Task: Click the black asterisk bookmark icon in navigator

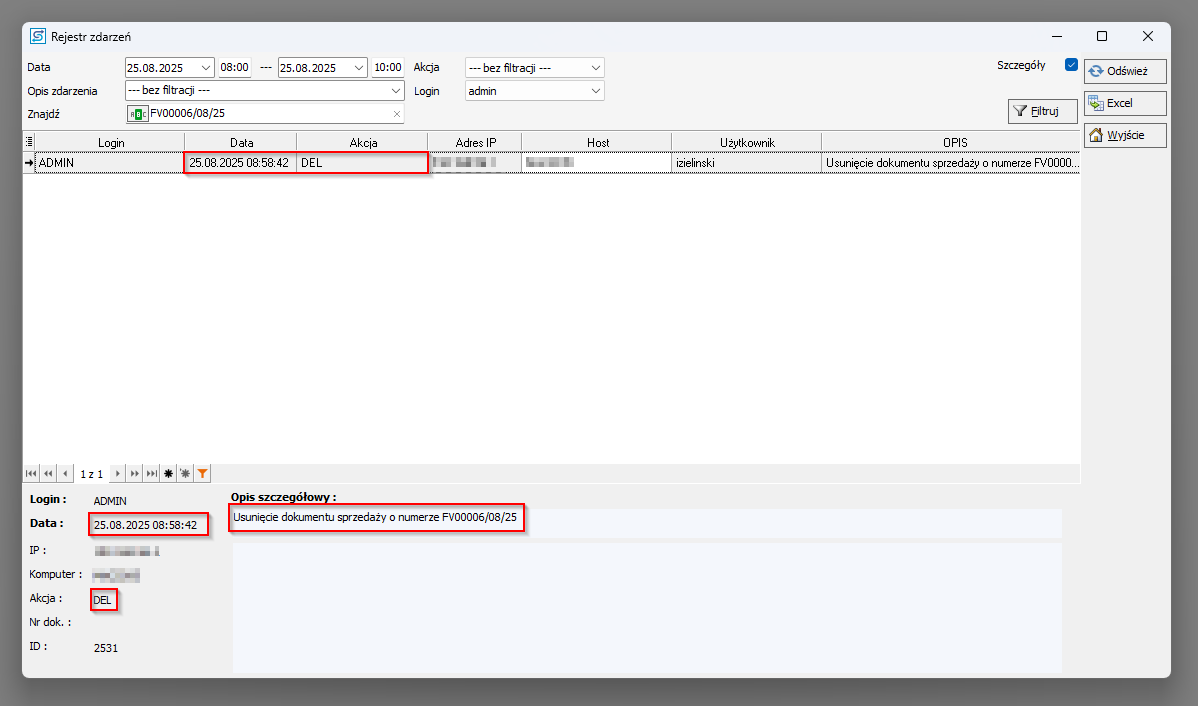Action: coord(168,473)
